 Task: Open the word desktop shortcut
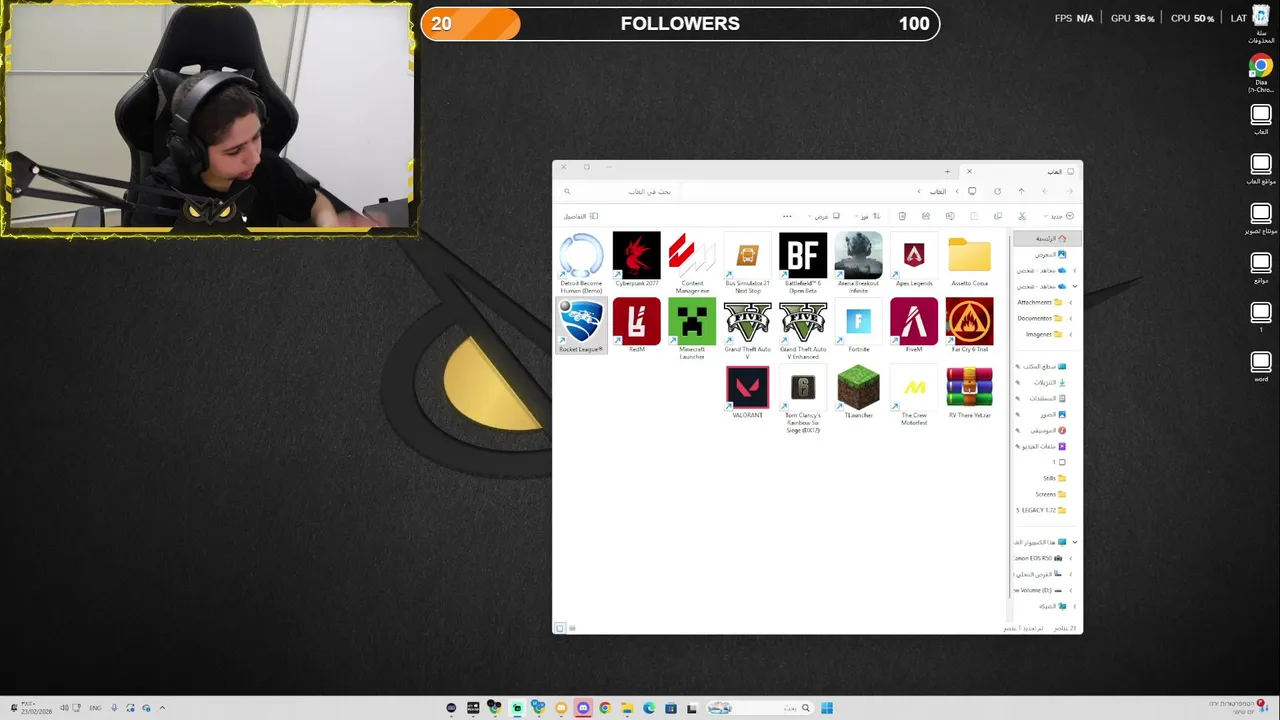[x=1260, y=365]
